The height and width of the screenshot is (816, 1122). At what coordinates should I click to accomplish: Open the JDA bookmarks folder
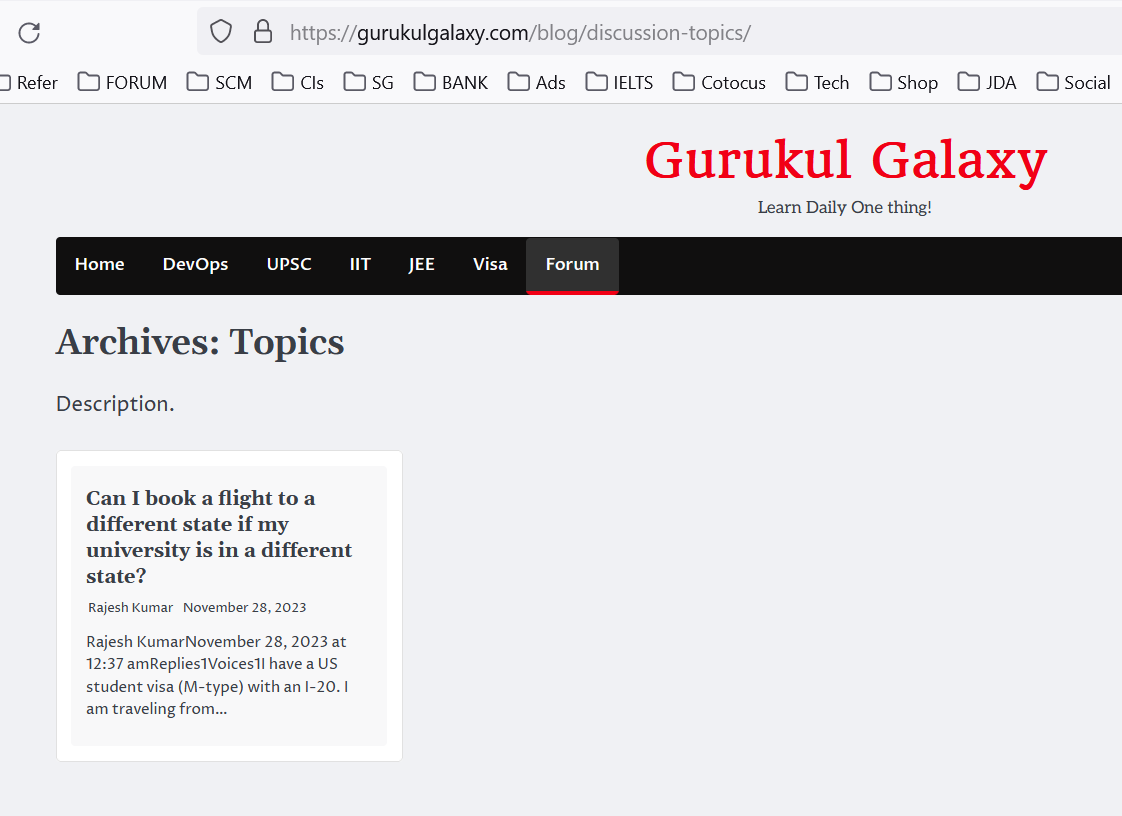[x=987, y=82]
